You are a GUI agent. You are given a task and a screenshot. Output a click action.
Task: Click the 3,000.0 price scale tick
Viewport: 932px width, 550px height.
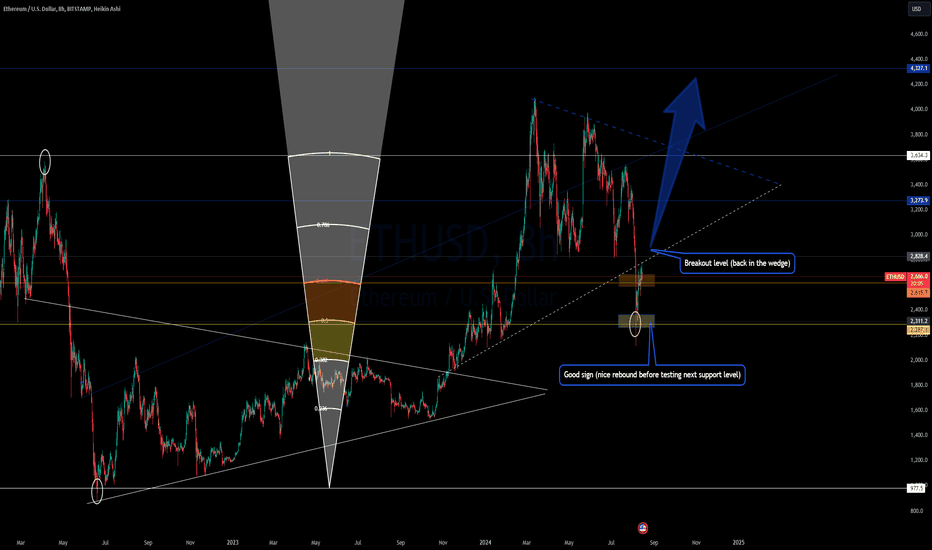pos(918,235)
